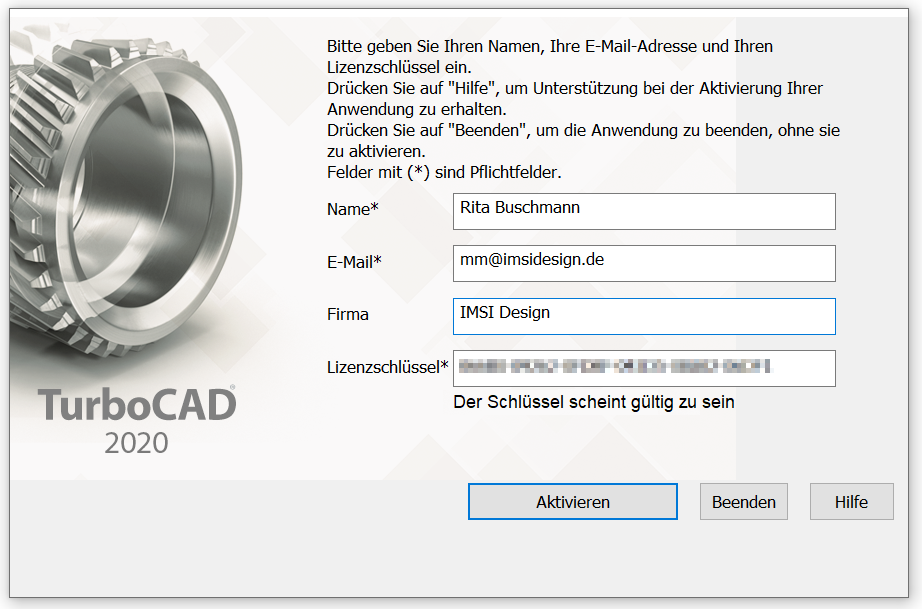Select the E-Mail input field
The height and width of the screenshot is (609, 922).
coord(644,263)
